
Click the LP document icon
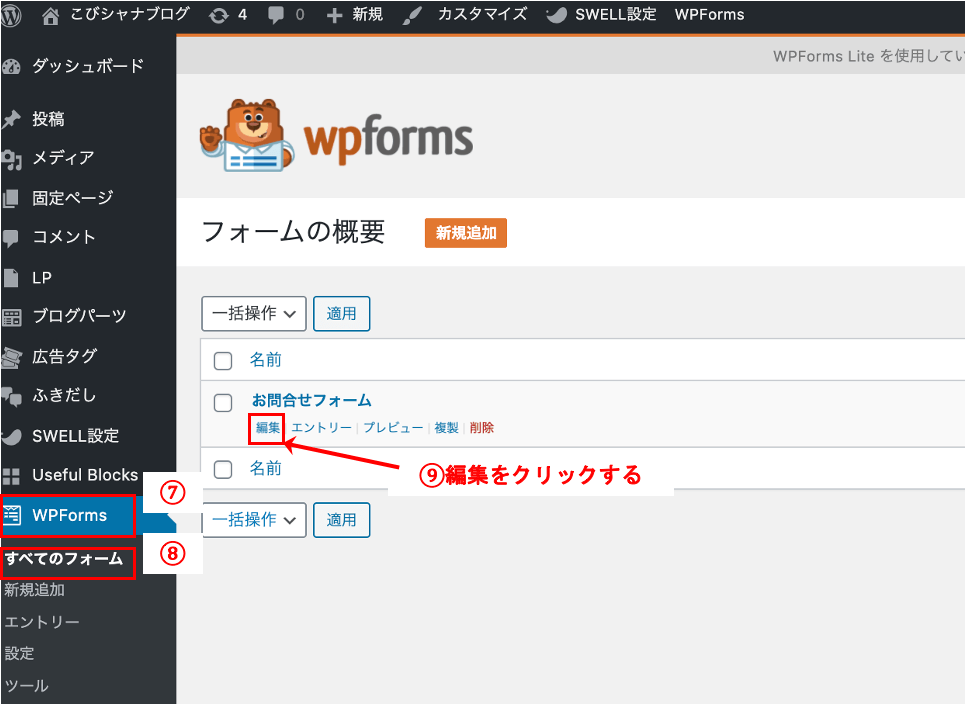click(11, 278)
